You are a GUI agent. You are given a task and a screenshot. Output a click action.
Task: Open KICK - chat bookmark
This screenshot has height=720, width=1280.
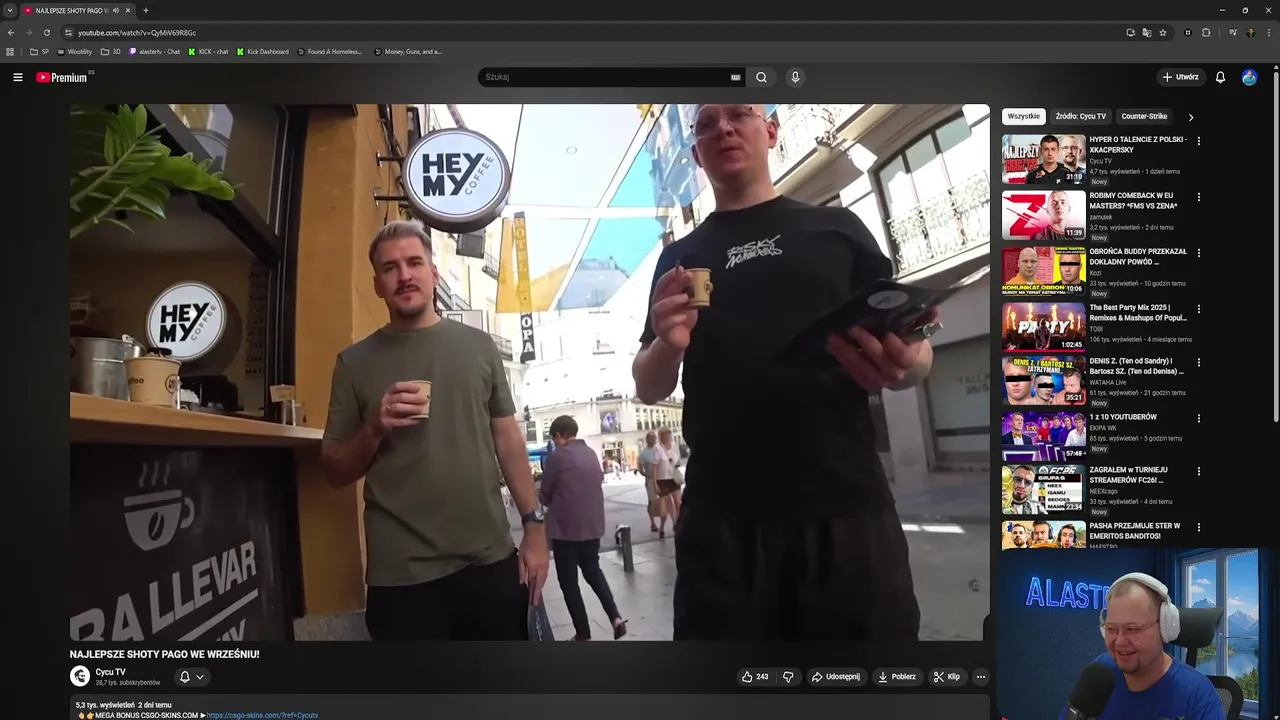click(208, 52)
